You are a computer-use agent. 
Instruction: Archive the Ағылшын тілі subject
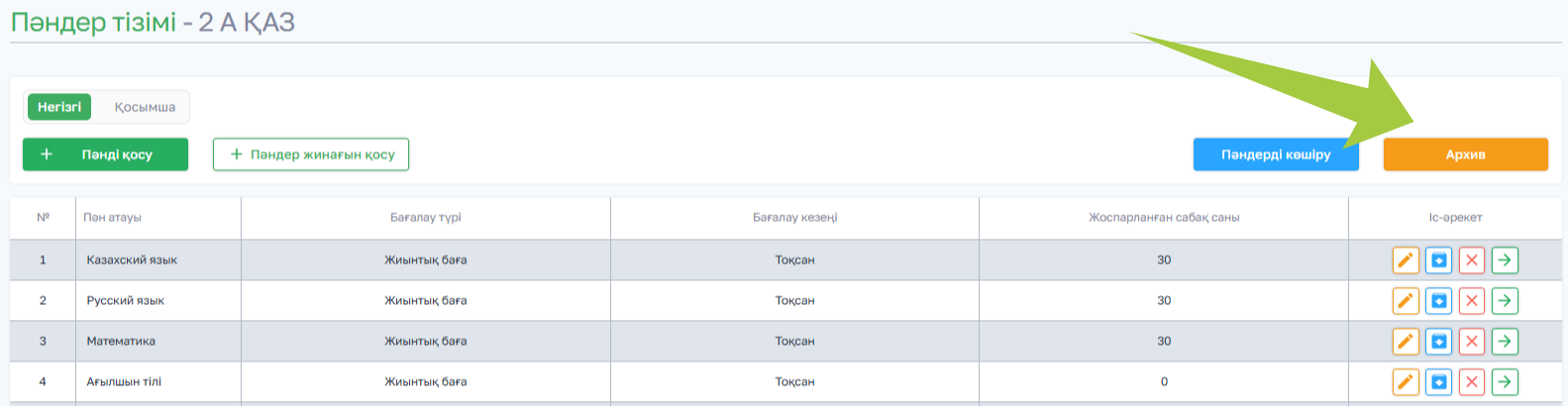[x=1438, y=382]
